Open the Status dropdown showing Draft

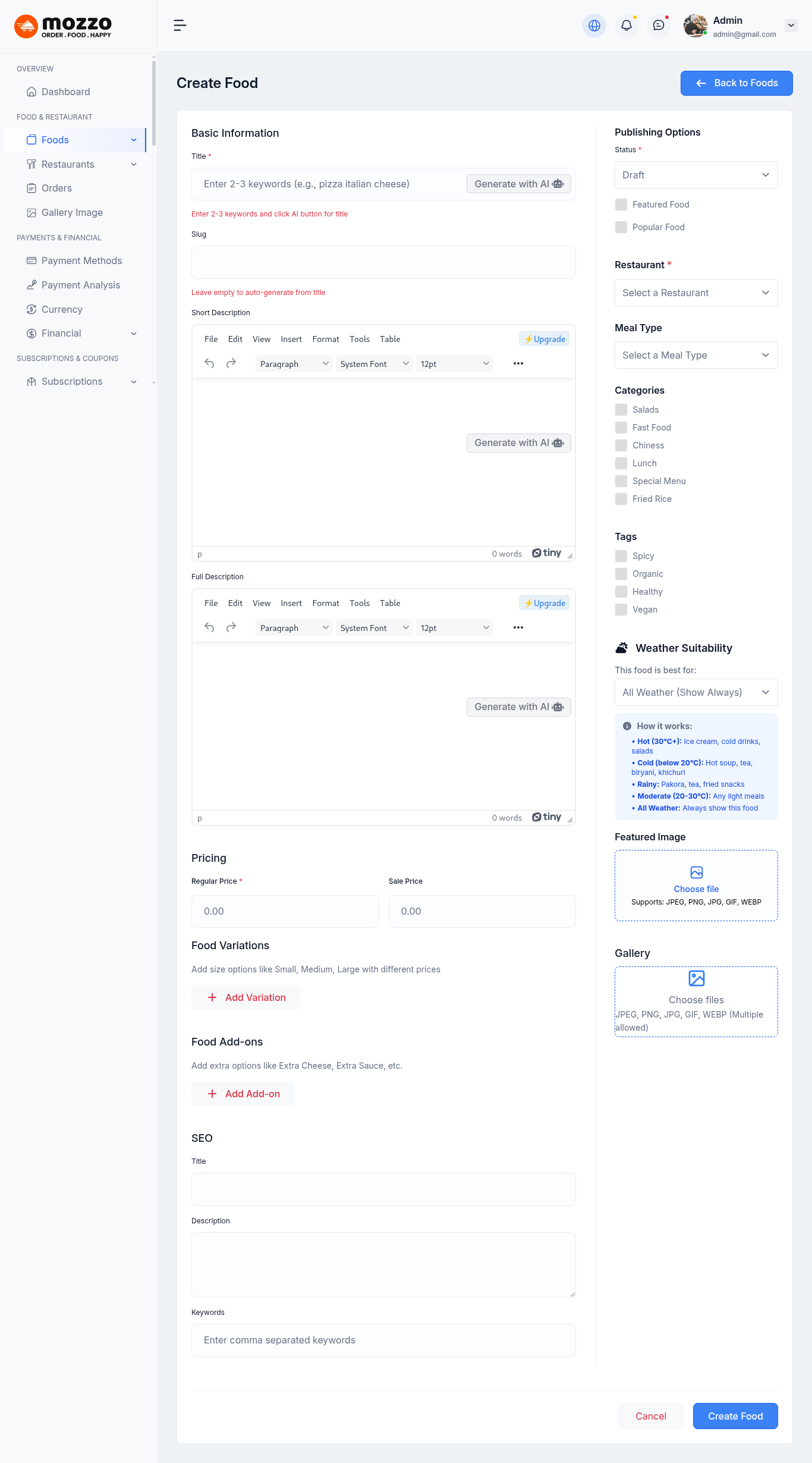[695, 175]
